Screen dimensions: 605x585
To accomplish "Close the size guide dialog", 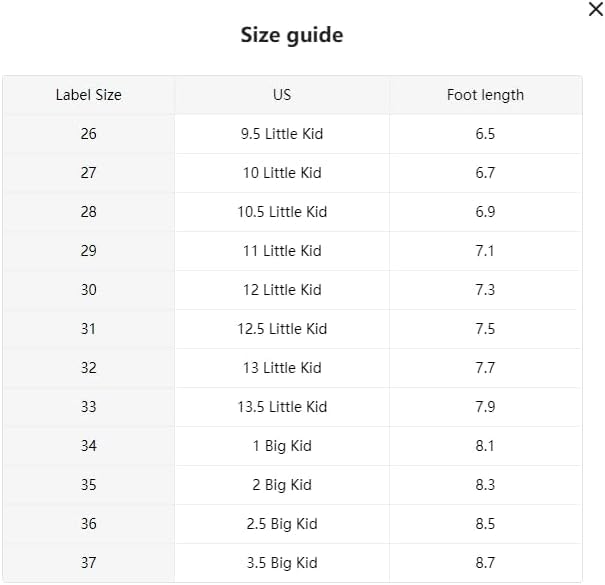I will (x=595, y=10).
